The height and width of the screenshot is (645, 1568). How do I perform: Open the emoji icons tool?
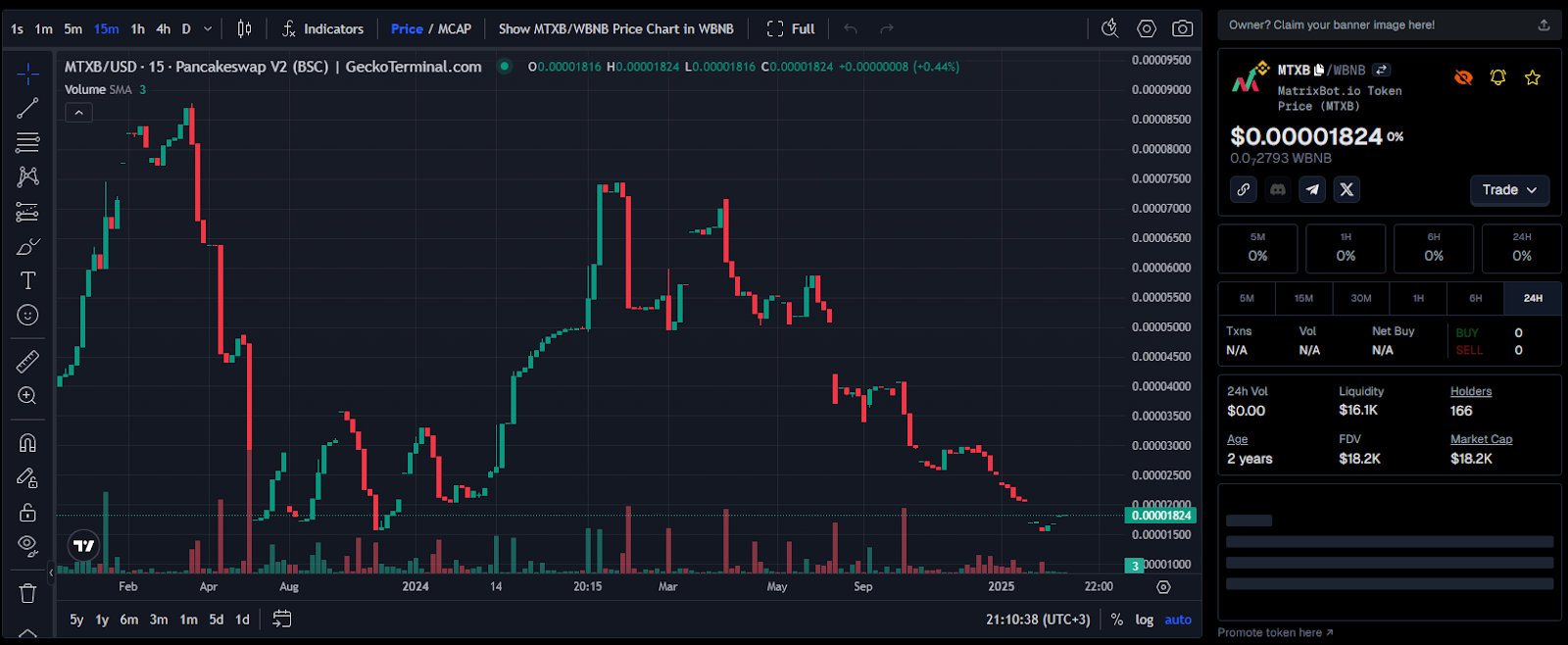click(27, 315)
